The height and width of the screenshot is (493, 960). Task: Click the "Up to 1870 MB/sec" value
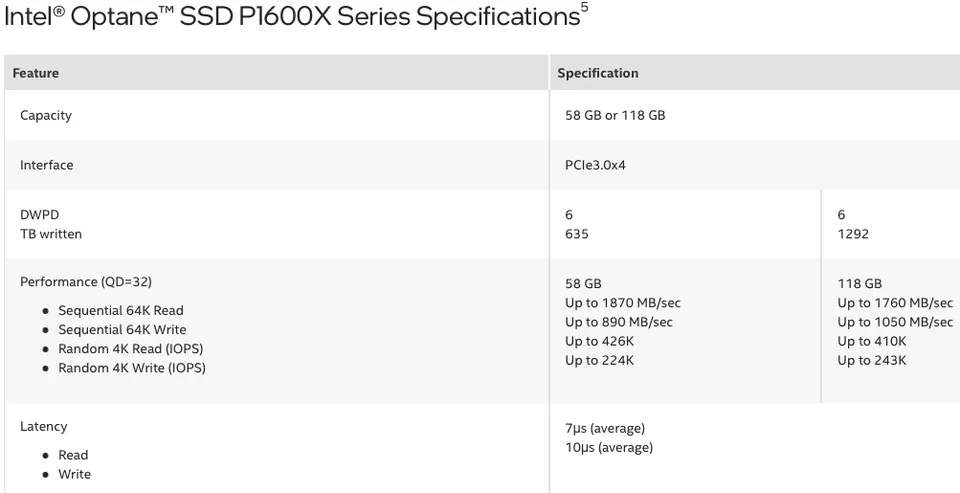(x=623, y=303)
